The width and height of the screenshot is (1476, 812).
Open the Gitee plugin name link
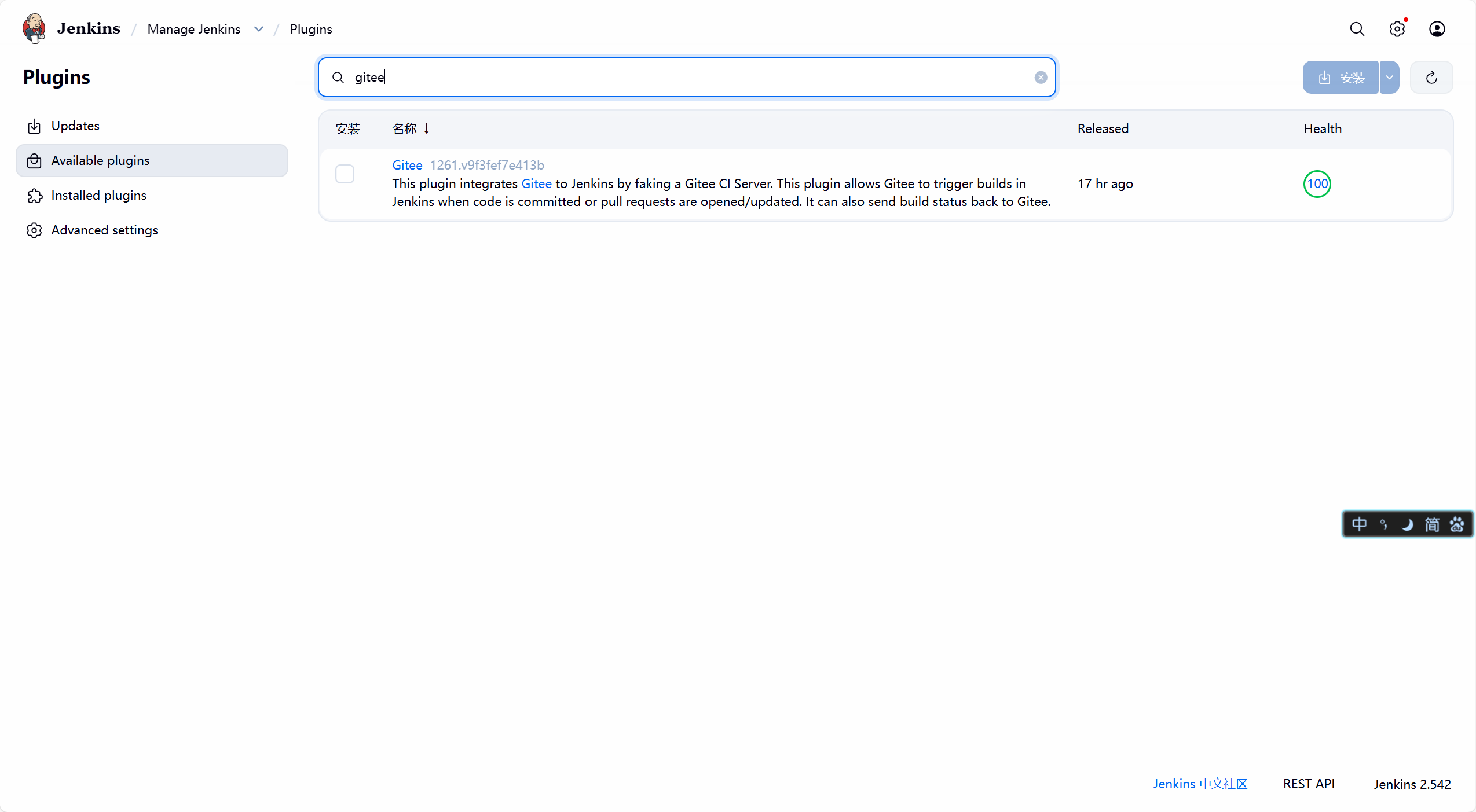click(407, 166)
